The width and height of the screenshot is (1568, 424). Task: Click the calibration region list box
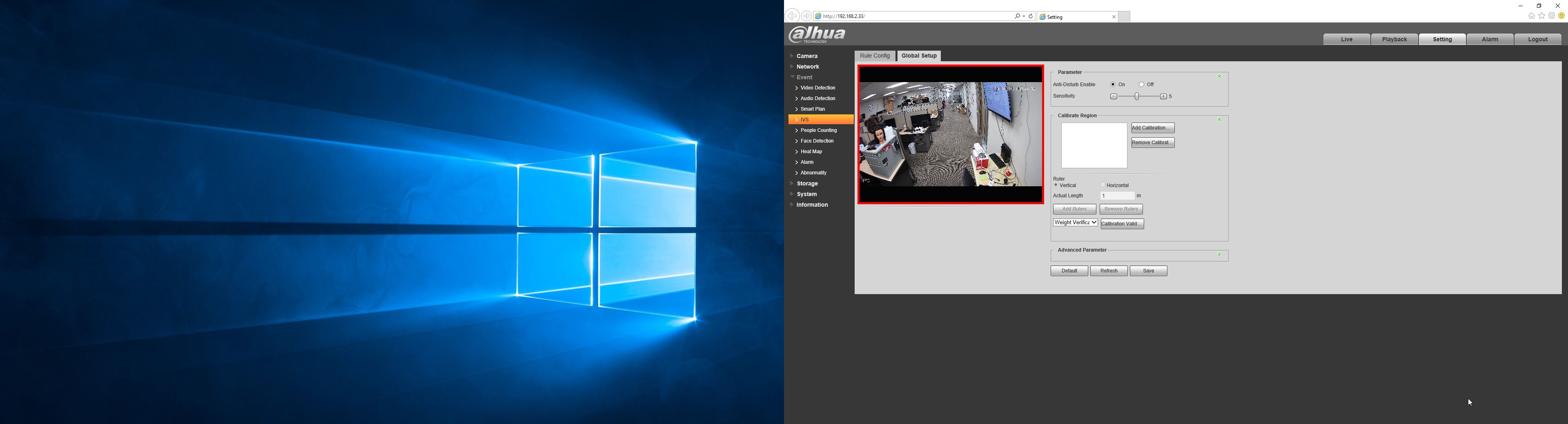click(x=1094, y=145)
